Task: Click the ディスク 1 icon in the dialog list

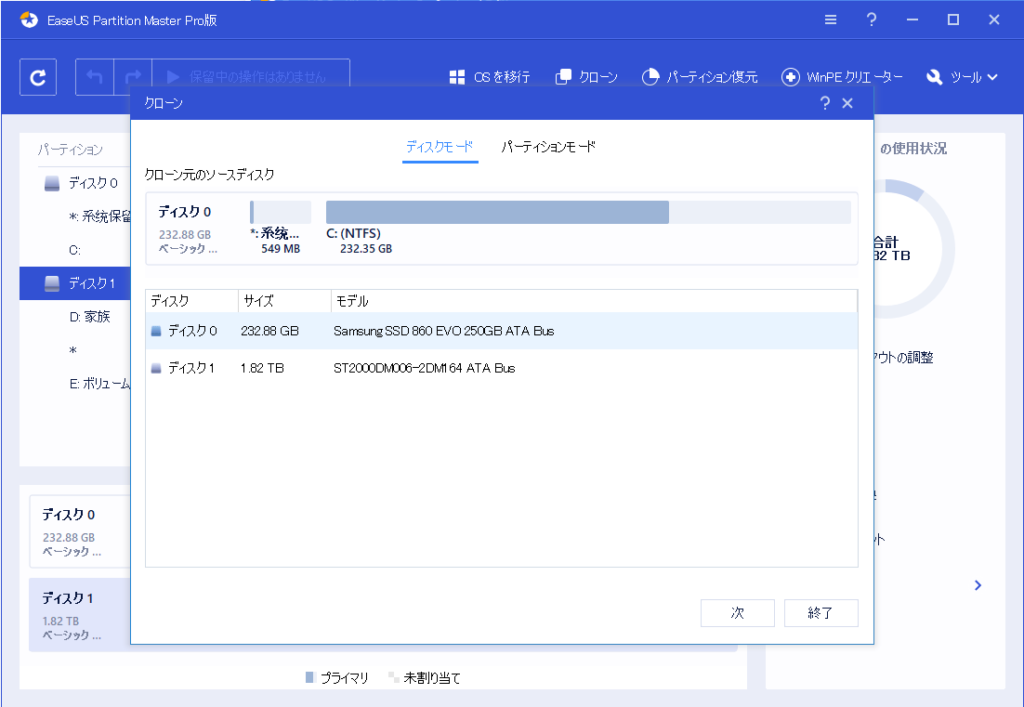Action: 156,368
